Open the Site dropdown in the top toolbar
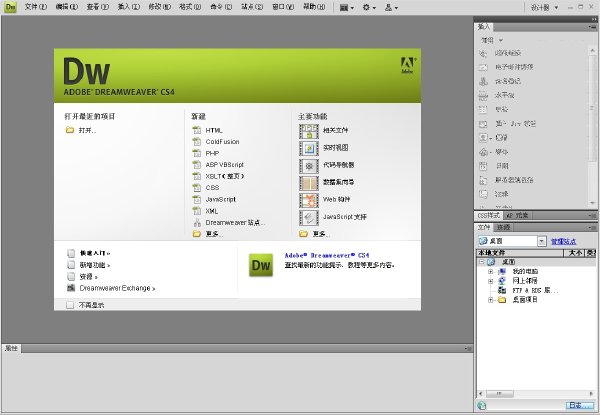The width and height of the screenshot is (600, 415). [x=391, y=7]
